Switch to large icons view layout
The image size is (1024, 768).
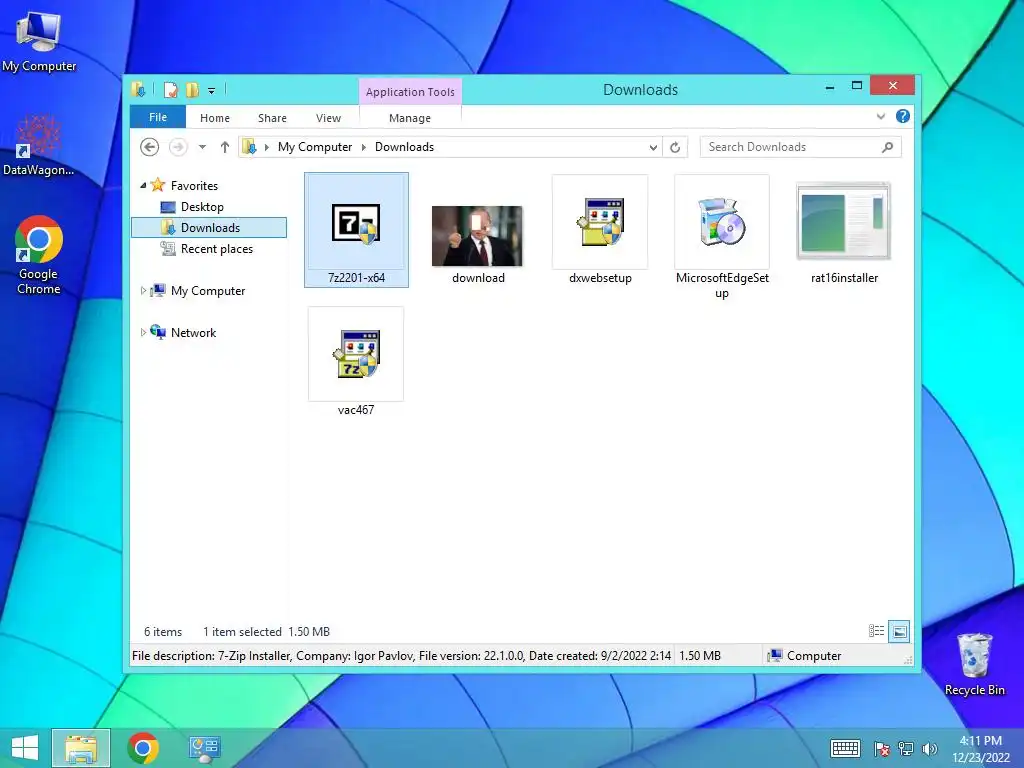point(899,631)
